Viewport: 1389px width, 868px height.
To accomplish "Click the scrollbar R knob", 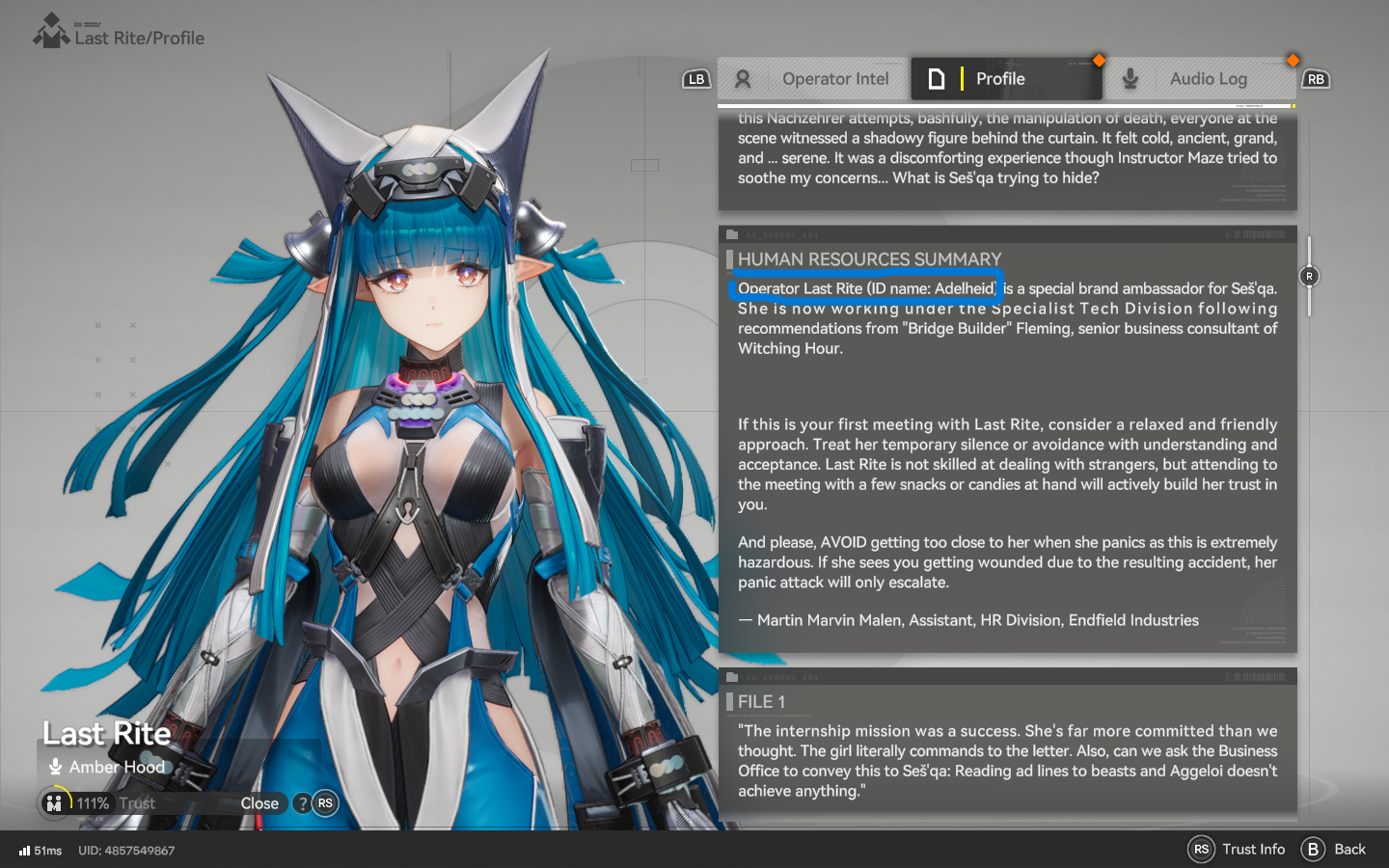I will pos(1309,277).
